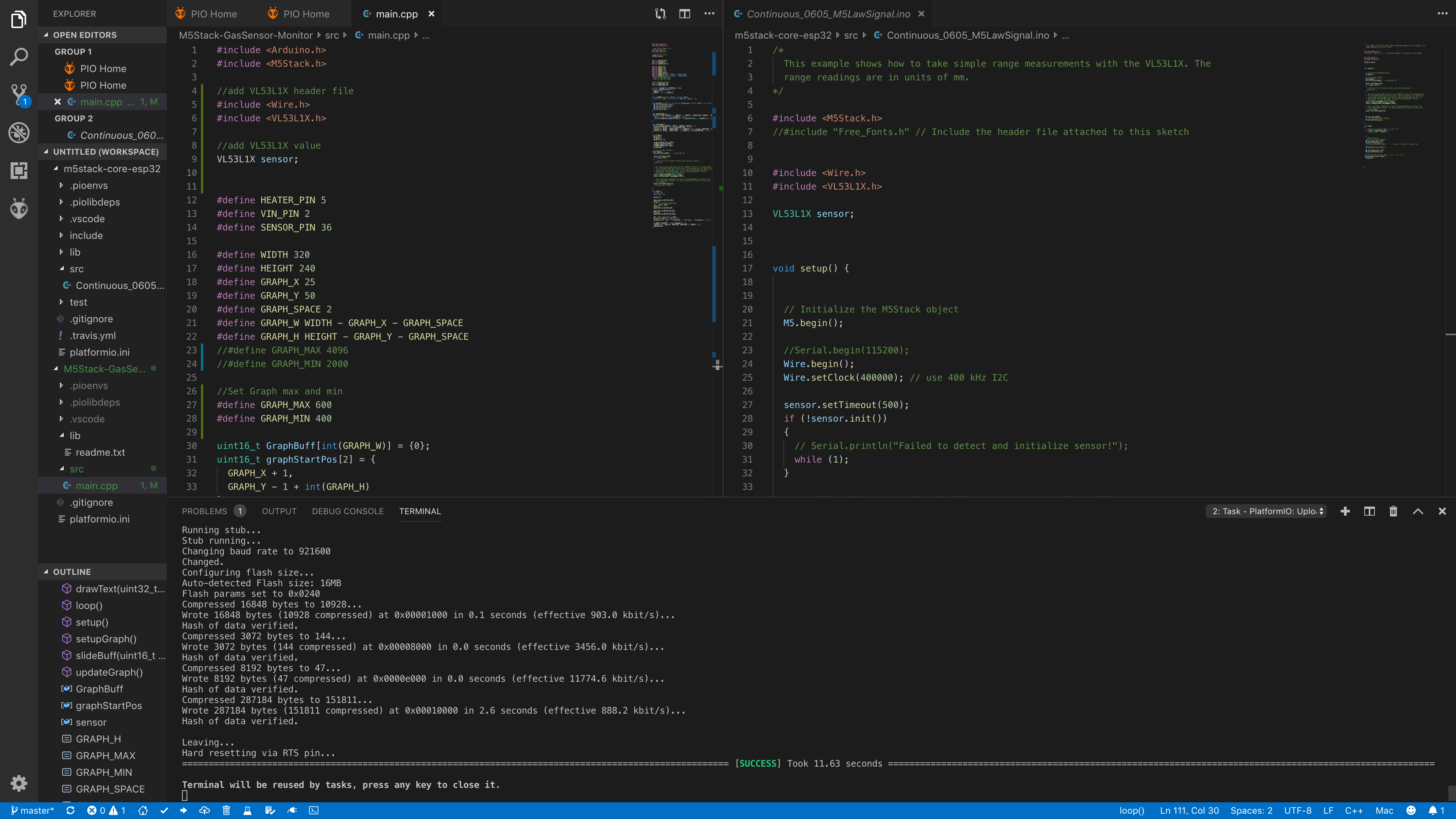Open the Search view in activity bar
Image resolution: width=1456 pixels, height=819 pixels.
19,56
